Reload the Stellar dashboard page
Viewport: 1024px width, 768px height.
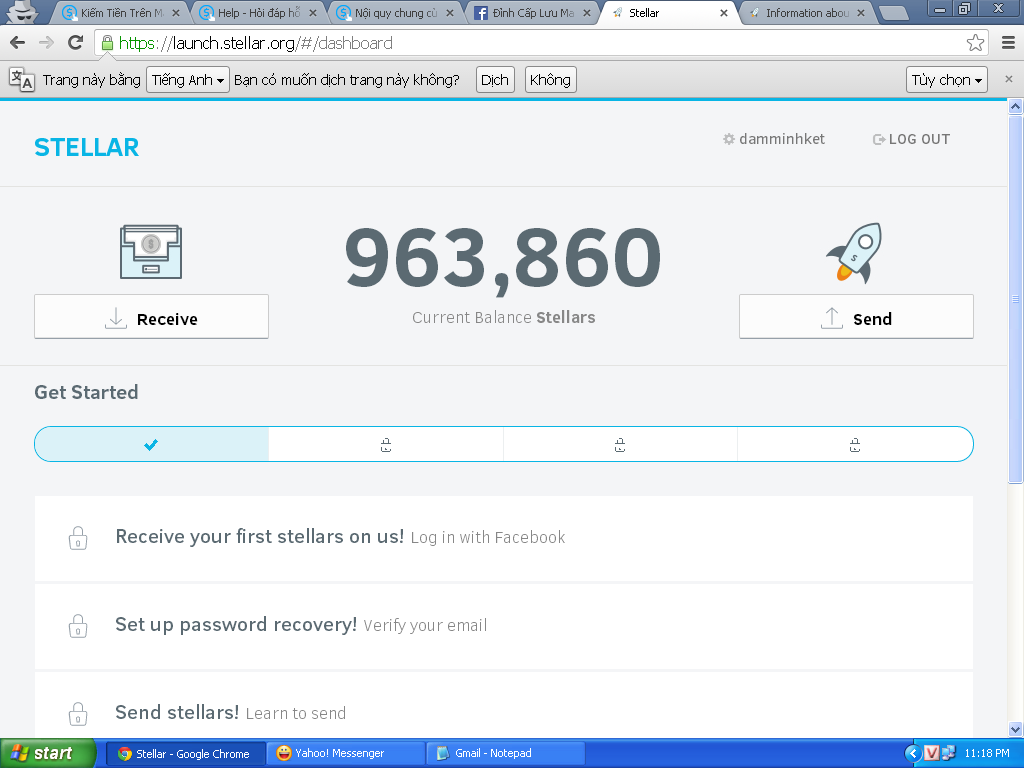tap(76, 43)
